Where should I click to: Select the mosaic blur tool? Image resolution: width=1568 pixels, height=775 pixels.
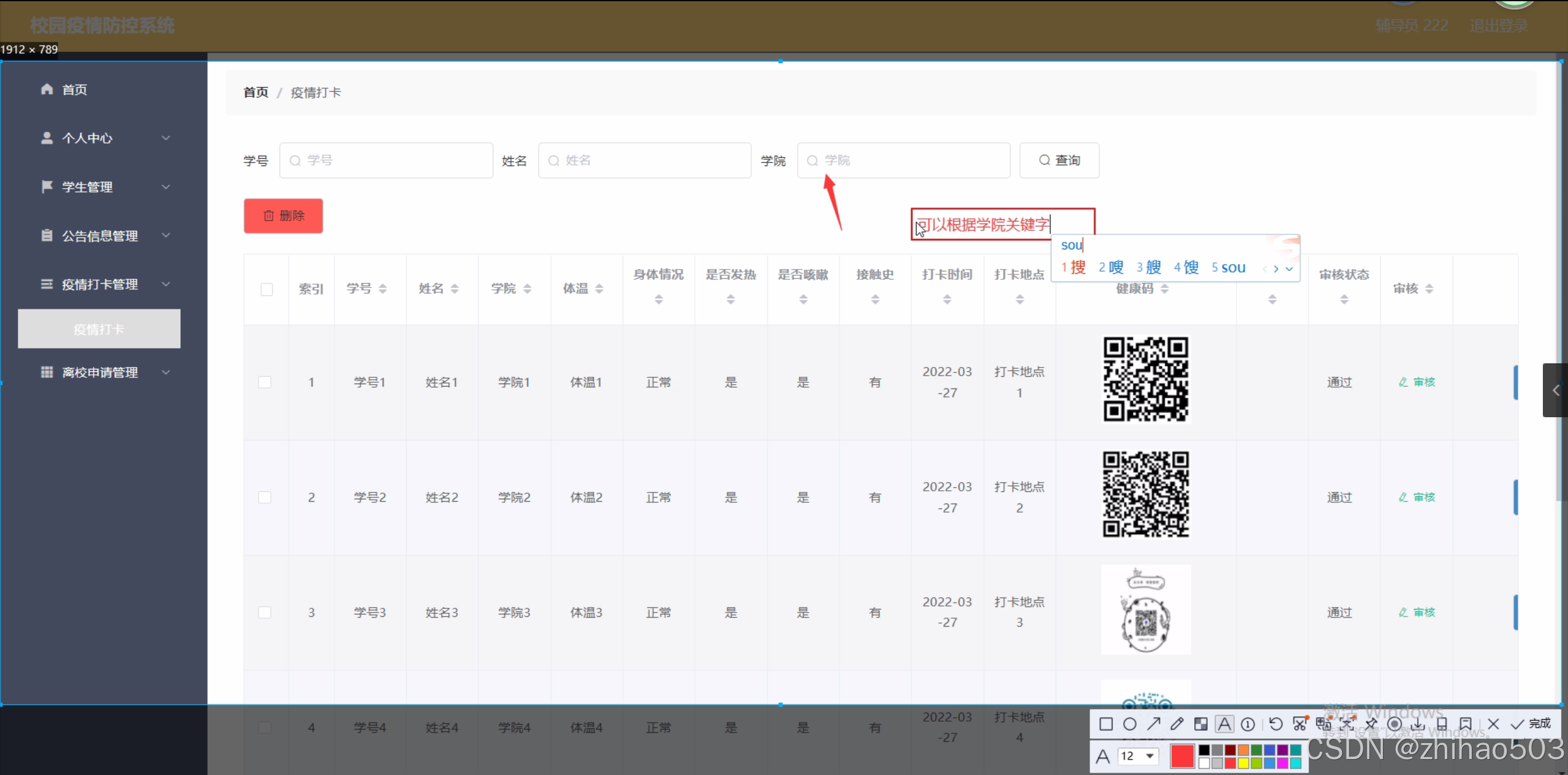coord(1200,724)
